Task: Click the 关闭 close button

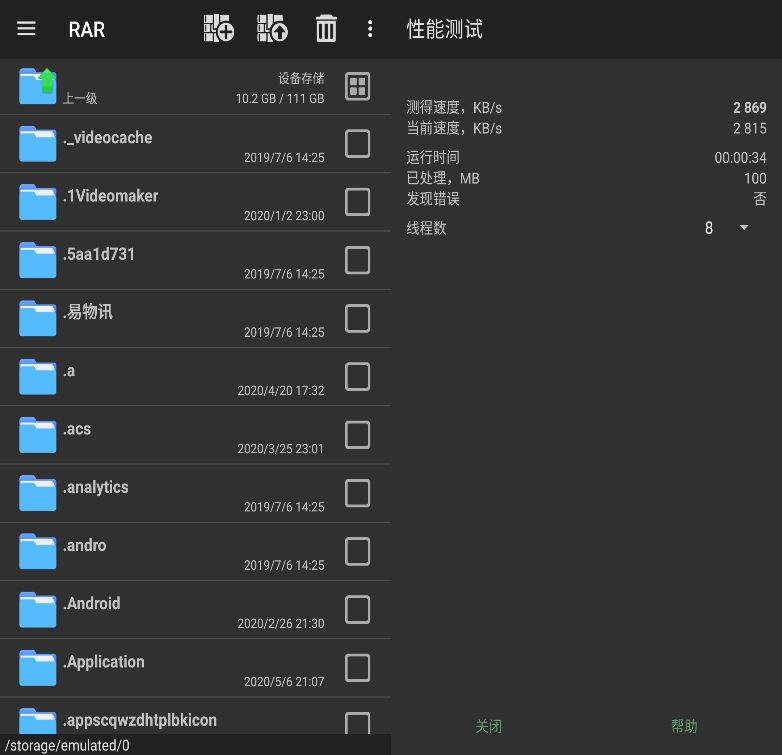Action: (x=489, y=726)
